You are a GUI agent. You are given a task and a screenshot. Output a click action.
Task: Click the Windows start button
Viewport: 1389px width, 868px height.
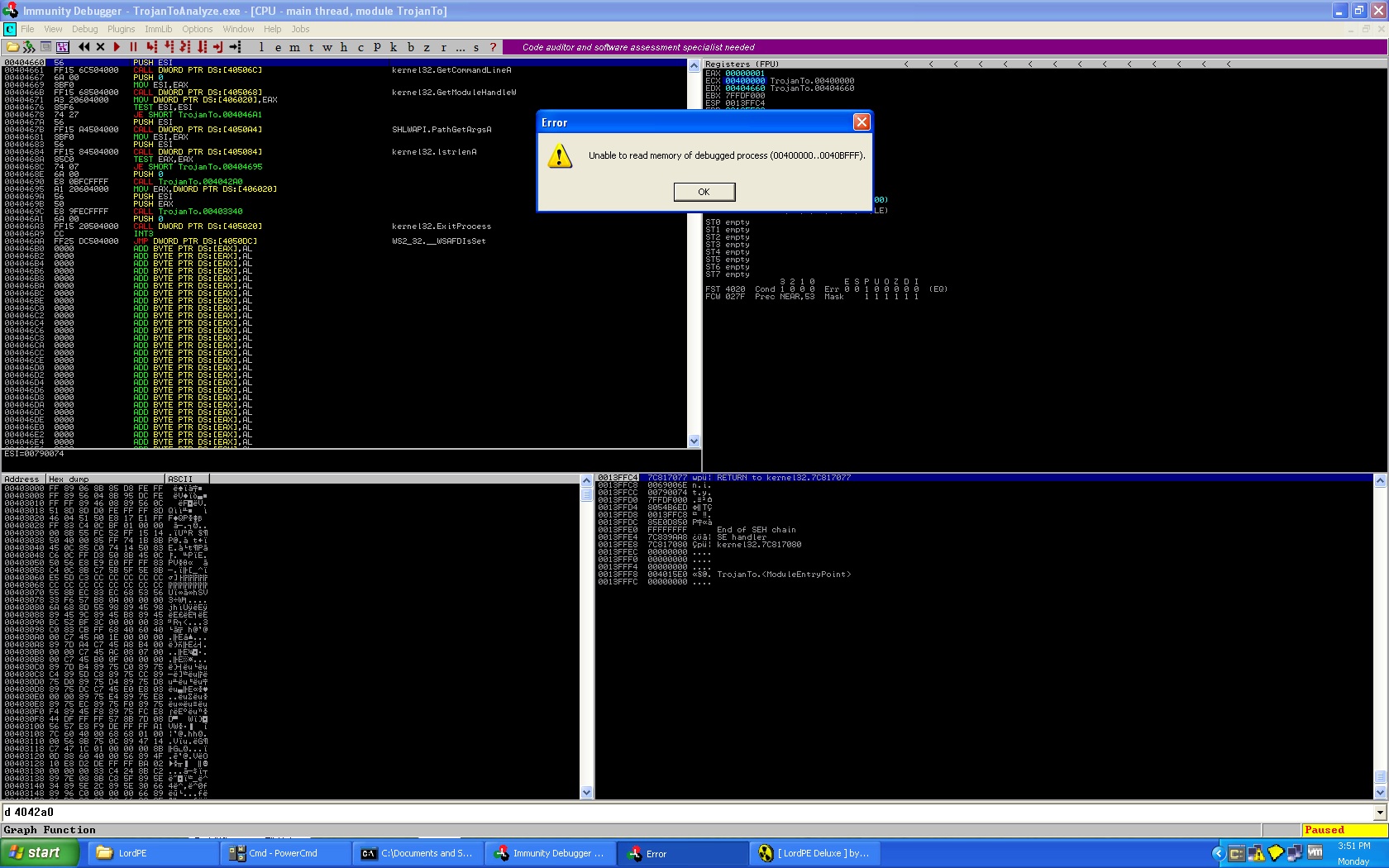click(40, 853)
